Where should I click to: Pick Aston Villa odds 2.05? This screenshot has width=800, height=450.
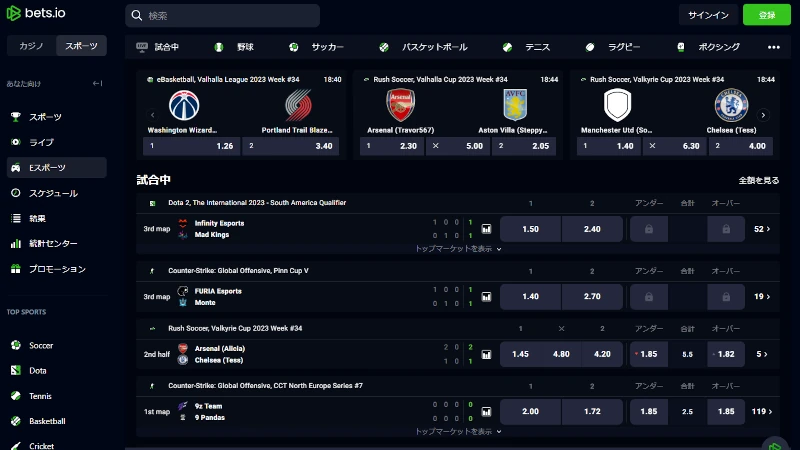pos(524,146)
